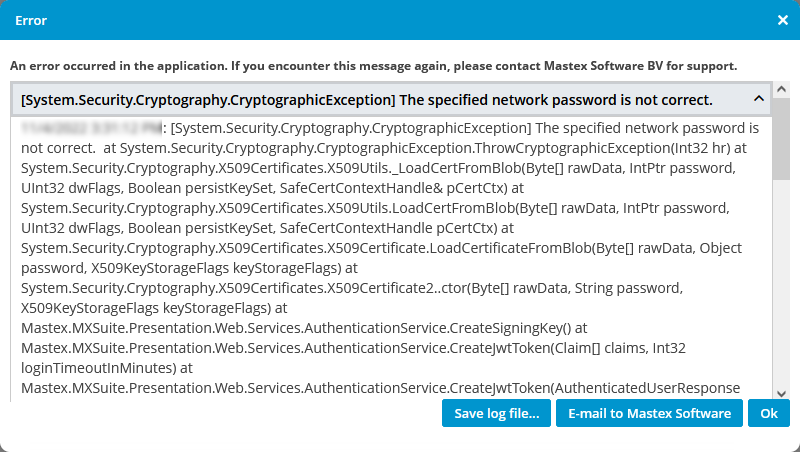The height and width of the screenshot is (452, 800).
Task: Click the CreateSigningKey() stack trace line
Action: tap(300, 328)
